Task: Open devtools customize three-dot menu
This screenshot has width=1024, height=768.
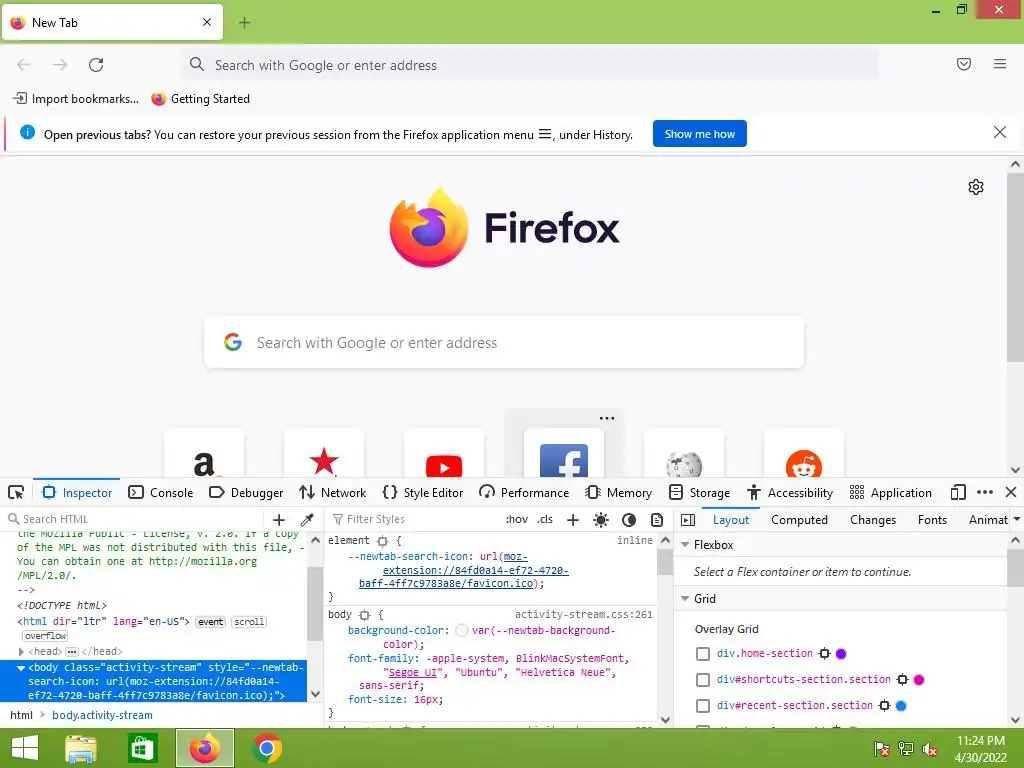Action: [x=985, y=492]
